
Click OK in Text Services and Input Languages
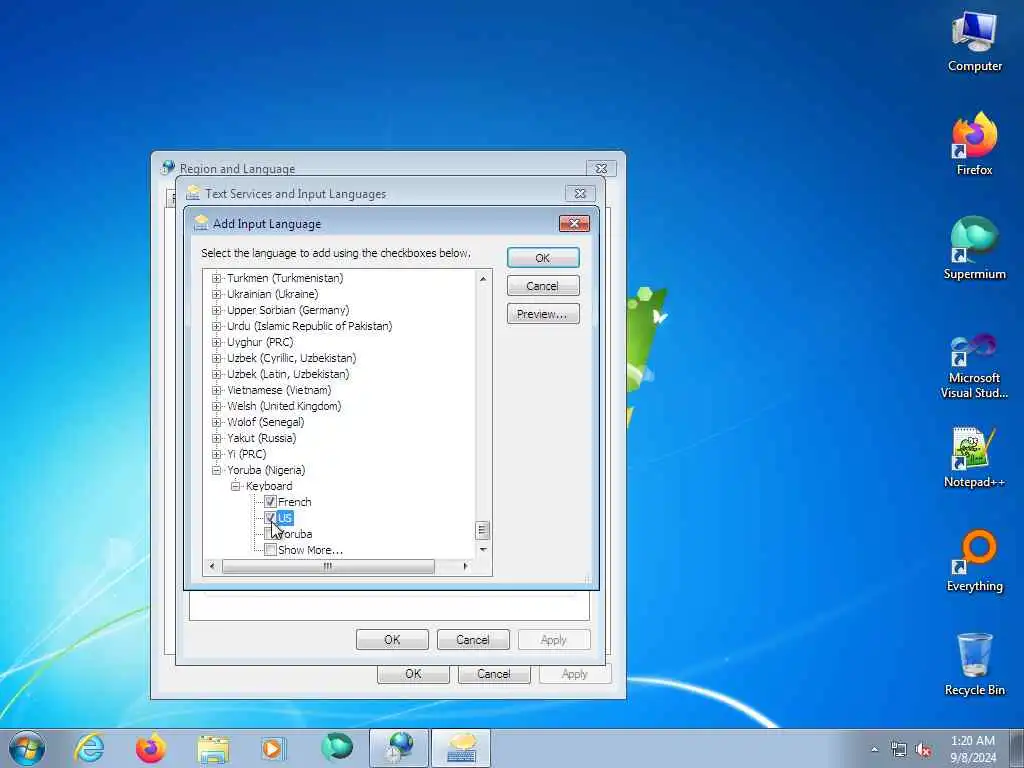tap(392, 640)
